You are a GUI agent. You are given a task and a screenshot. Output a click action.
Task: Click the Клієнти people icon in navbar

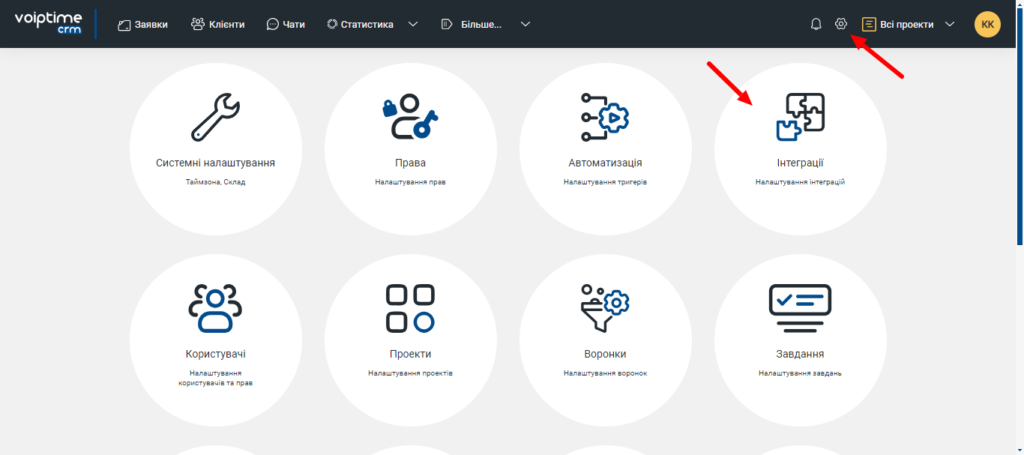(198, 24)
